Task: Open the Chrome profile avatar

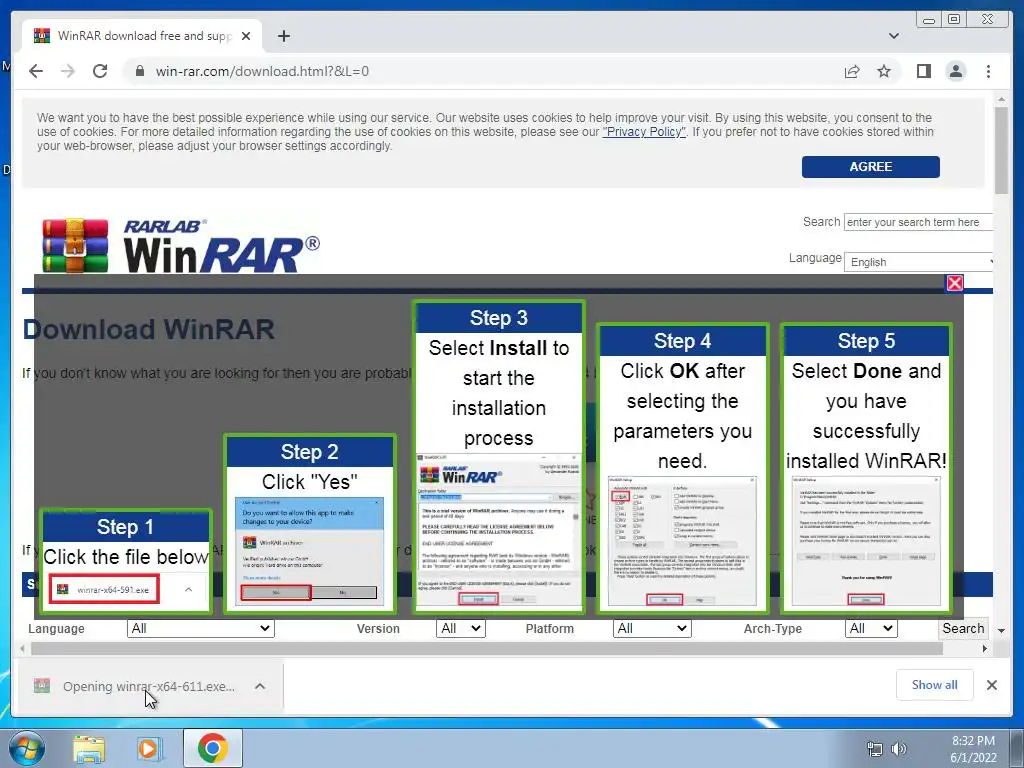Action: (x=955, y=71)
